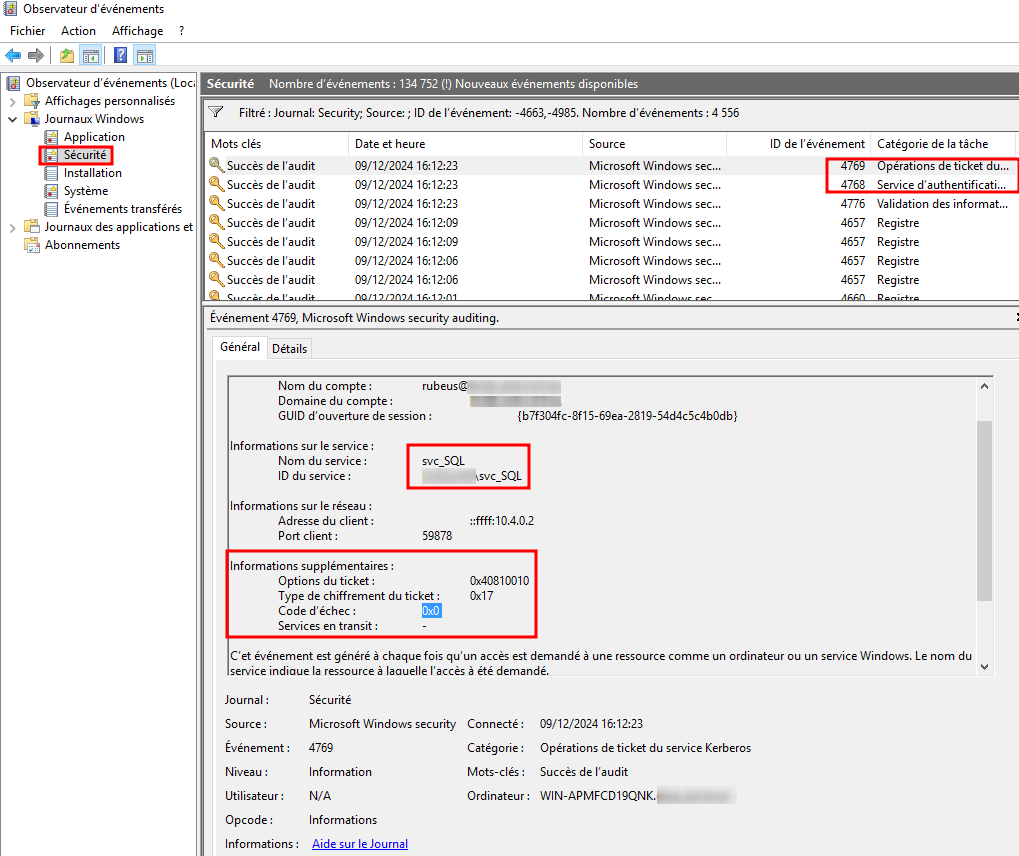This screenshot has width=1019, height=856.
Task: Click the Application log icon
Action: [x=51, y=137]
